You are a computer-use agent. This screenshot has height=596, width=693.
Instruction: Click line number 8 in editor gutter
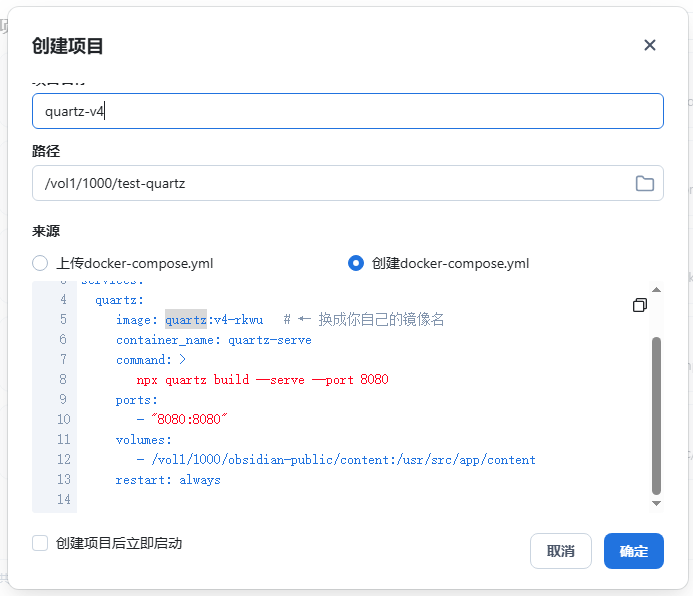tap(63, 380)
